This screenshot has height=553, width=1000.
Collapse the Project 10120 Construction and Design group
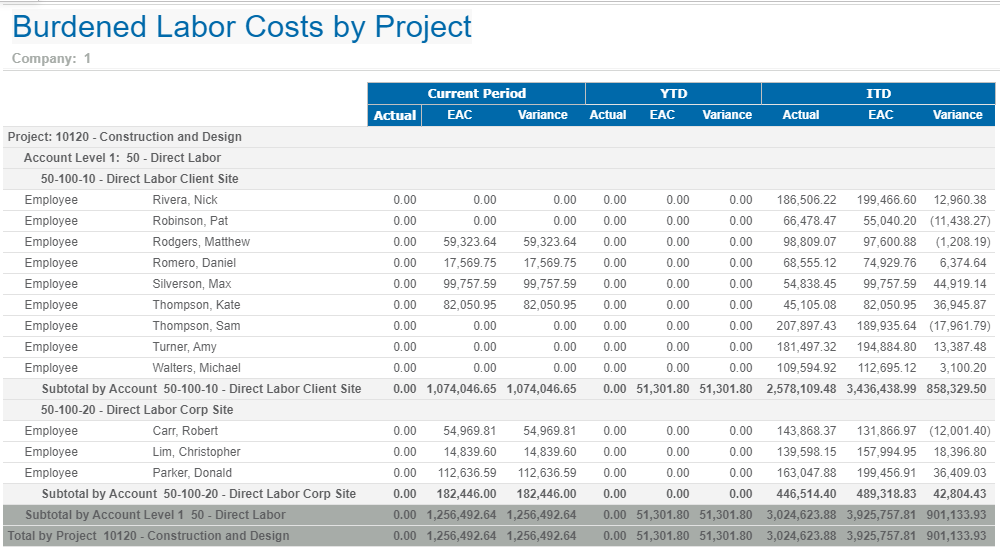tap(124, 137)
